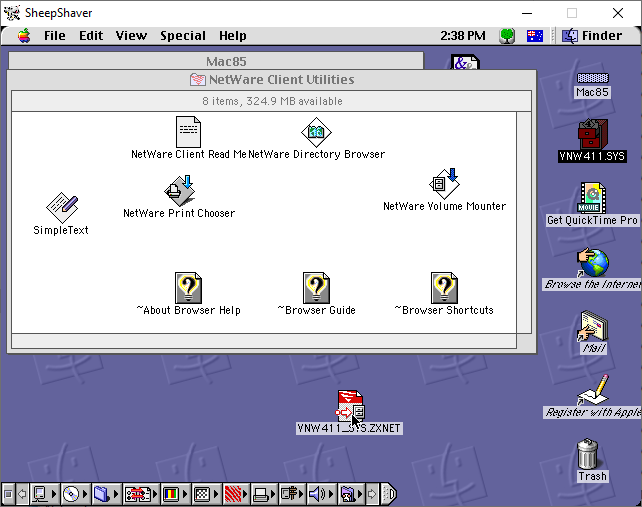
Task: Select the Register with Apple alias
Action: [x=593, y=390]
